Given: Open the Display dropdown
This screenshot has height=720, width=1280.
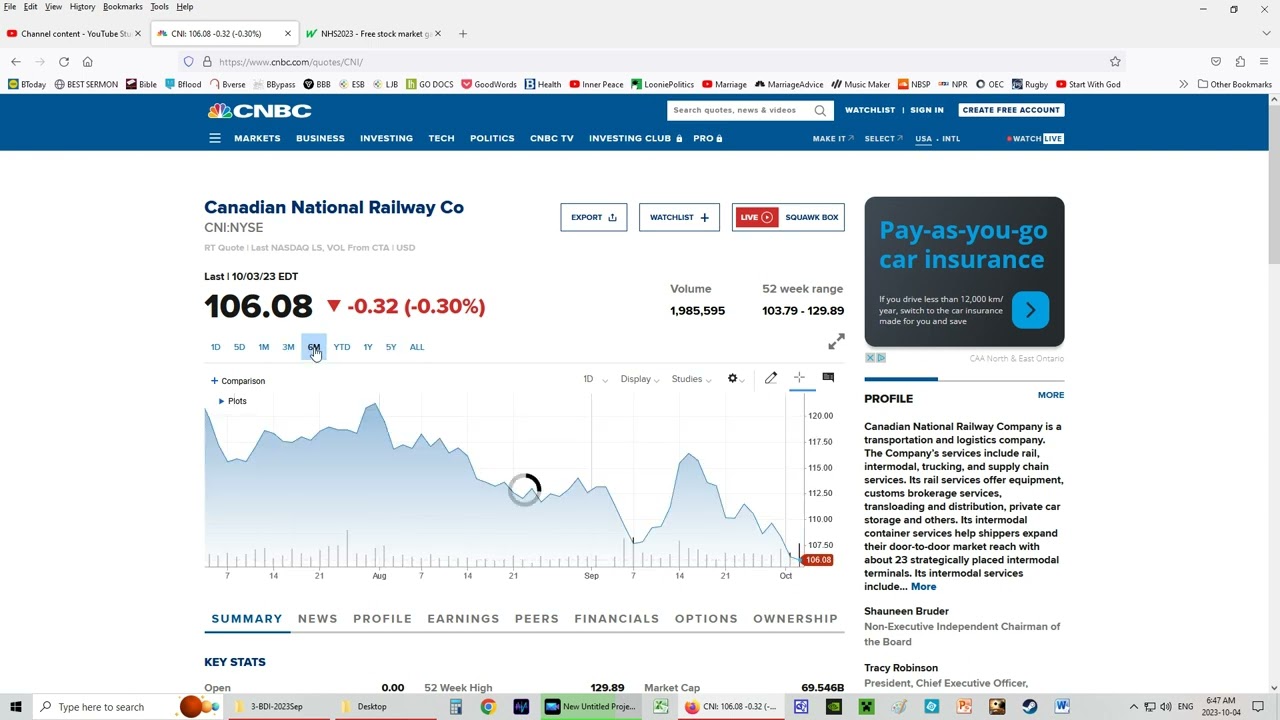Looking at the screenshot, I should (x=639, y=379).
